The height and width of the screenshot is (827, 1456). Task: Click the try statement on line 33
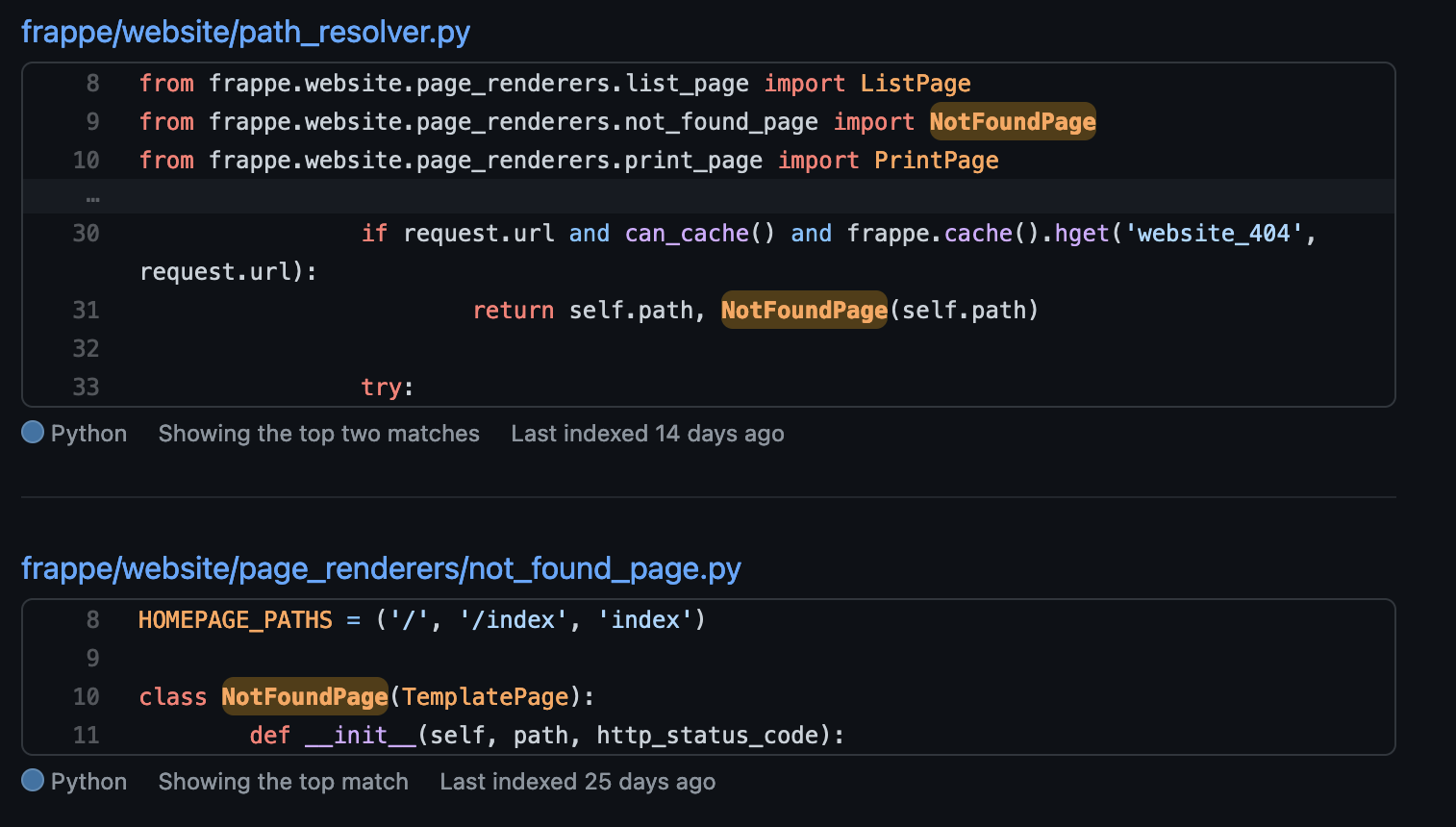click(383, 387)
